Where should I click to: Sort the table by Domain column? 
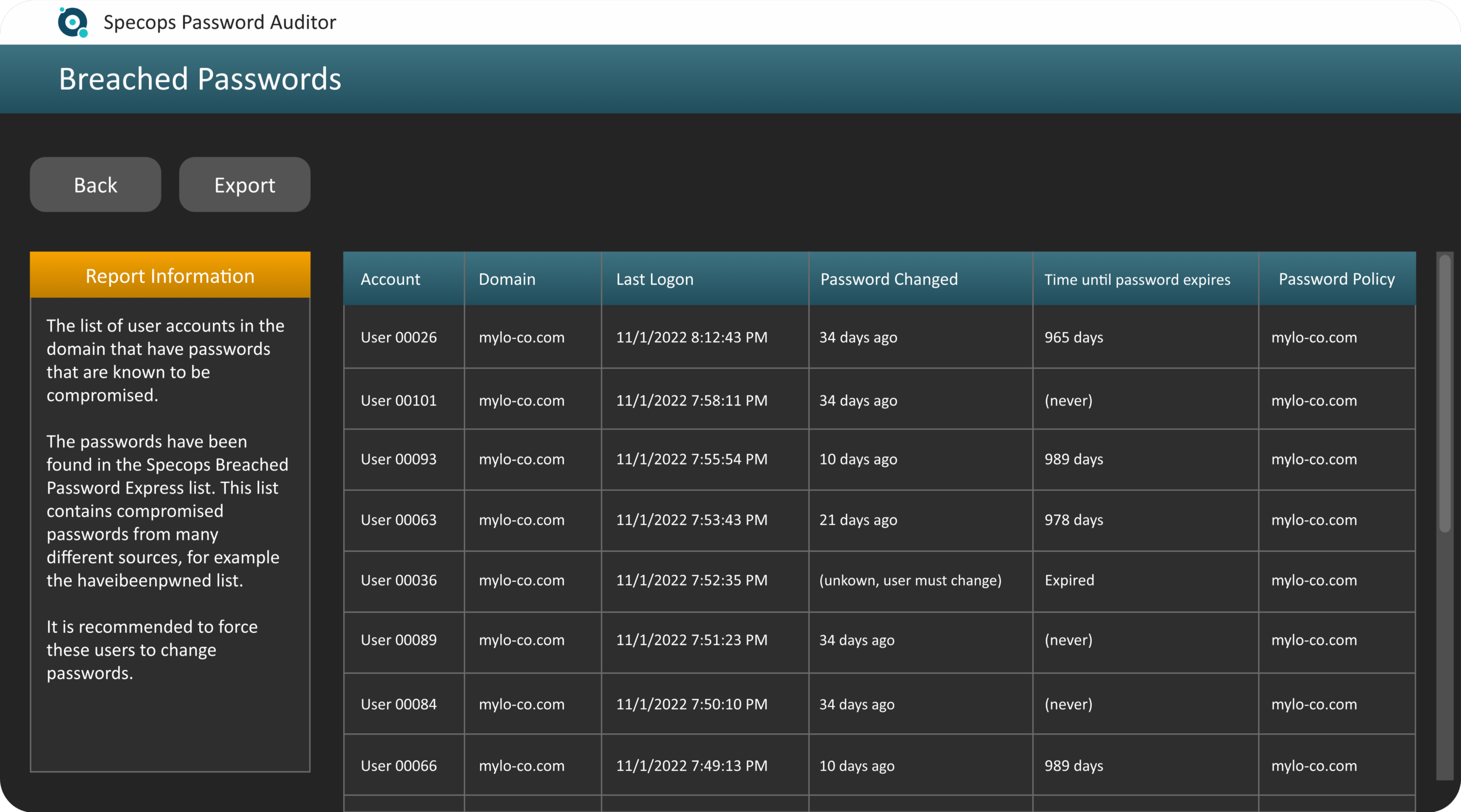[x=507, y=279]
